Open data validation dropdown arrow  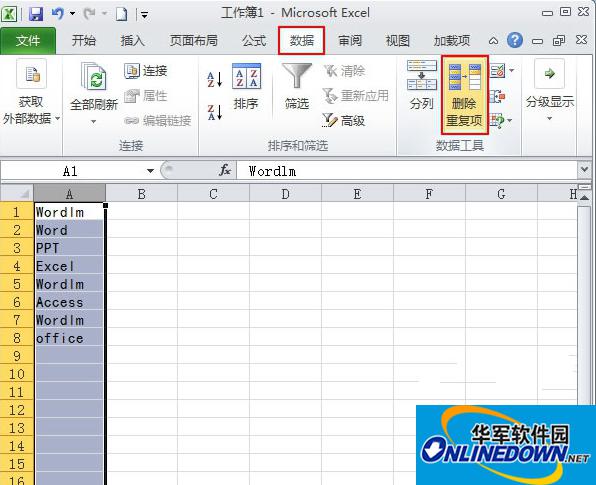click(512, 71)
